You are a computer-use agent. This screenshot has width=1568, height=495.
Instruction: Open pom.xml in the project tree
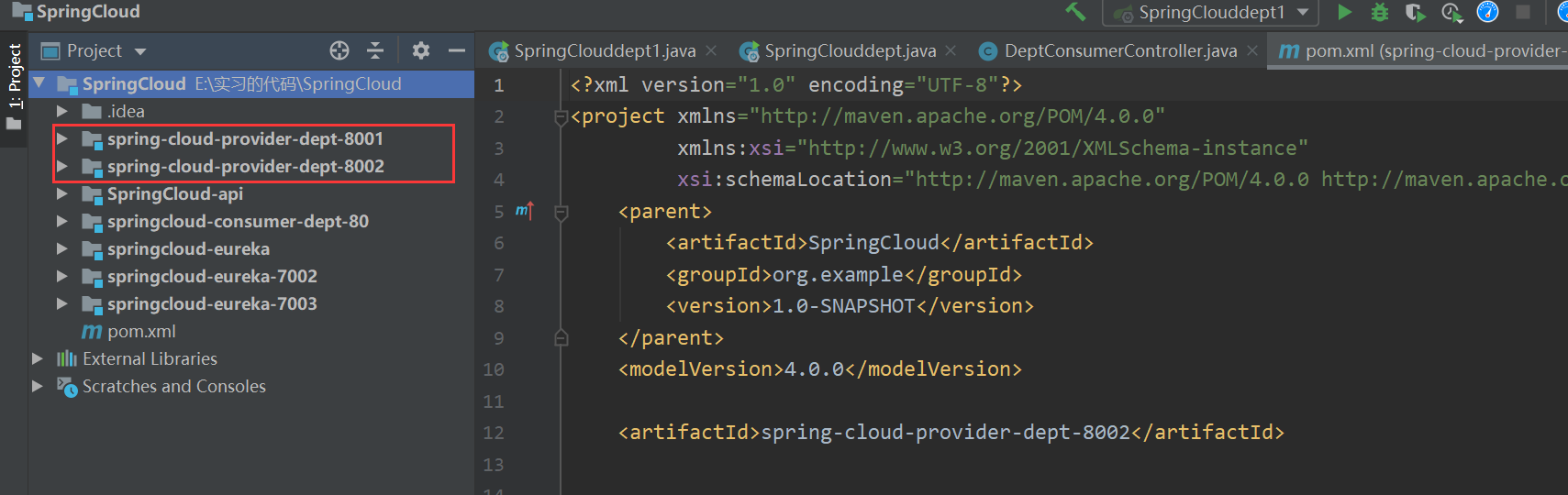coord(141,331)
